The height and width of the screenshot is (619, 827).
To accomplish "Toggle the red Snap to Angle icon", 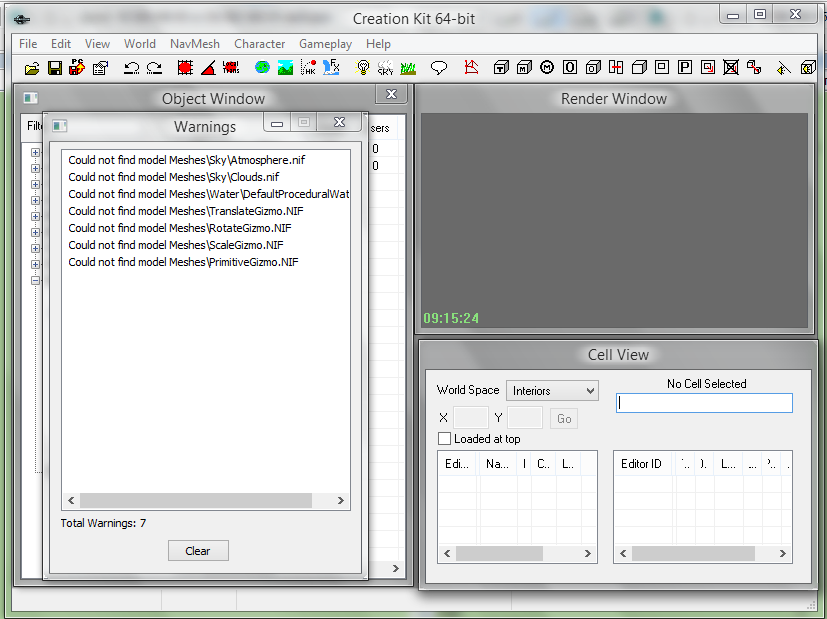I will tap(208, 68).
